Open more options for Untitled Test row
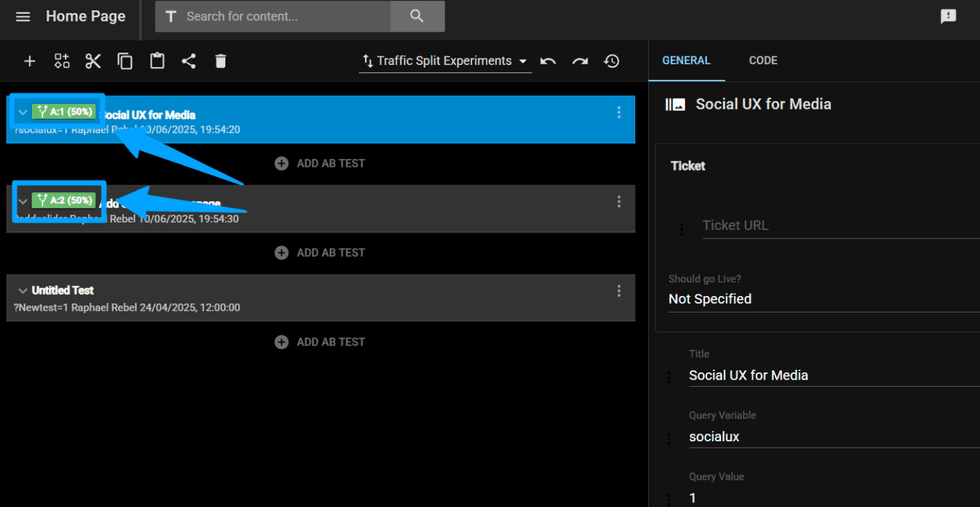Screen dimensions: 980x507 [619, 291]
